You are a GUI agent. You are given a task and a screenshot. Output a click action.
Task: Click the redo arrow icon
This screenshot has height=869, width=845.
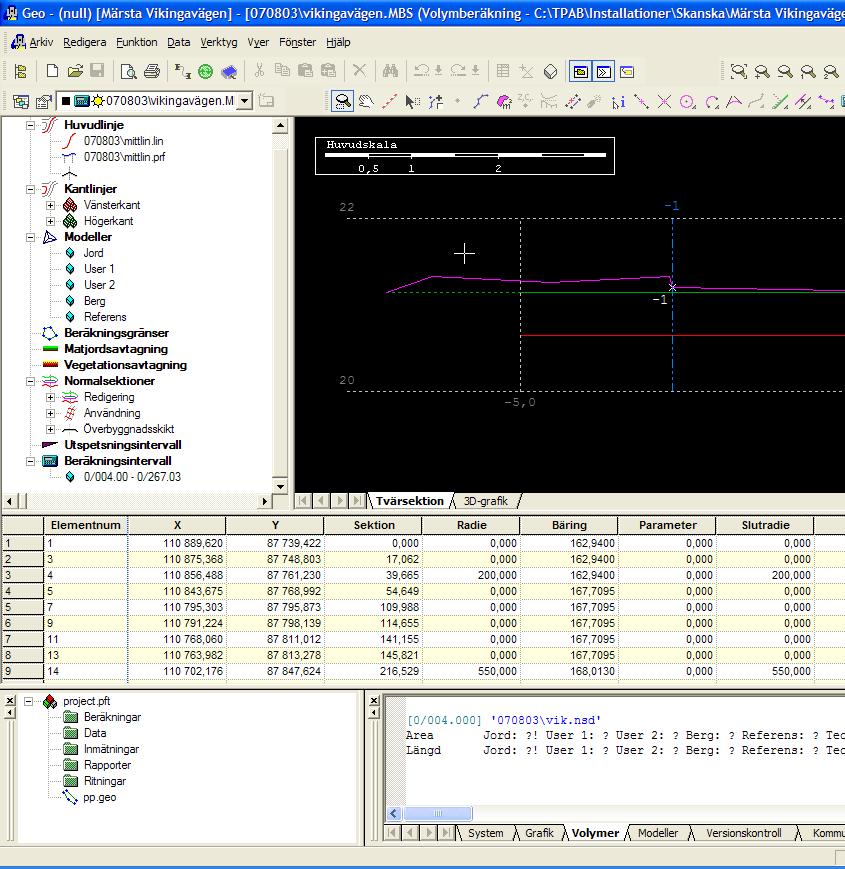(x=458, y=71)
